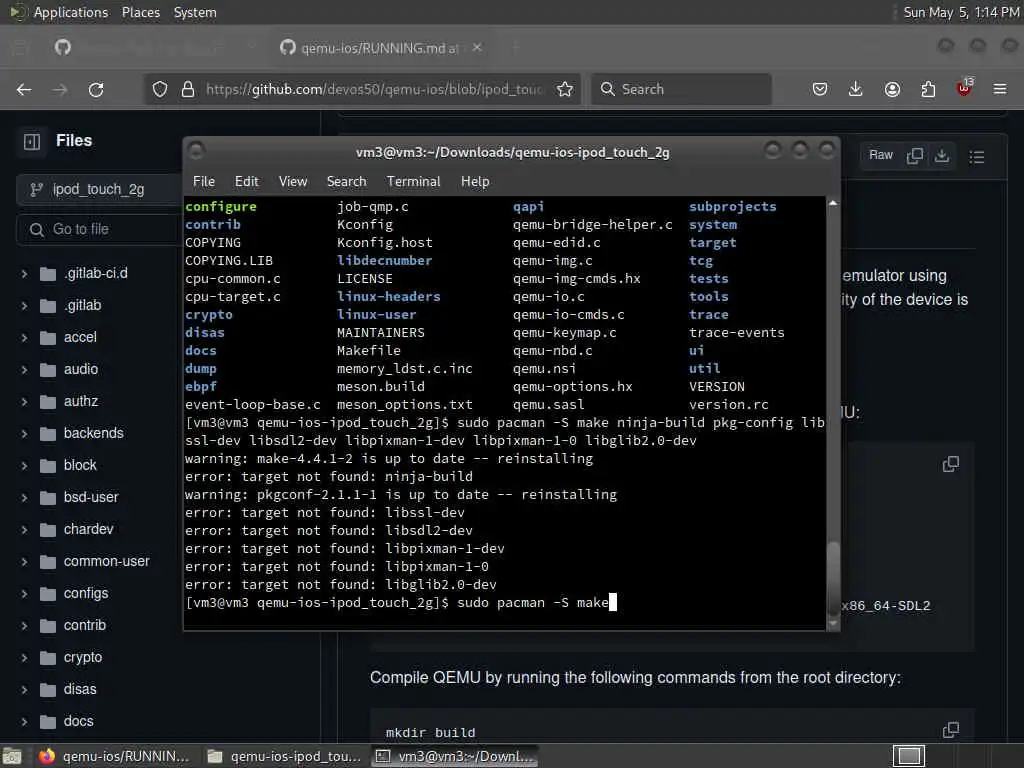1024x768 pixels.
Task: Expand the backends folder
Action: pyautogui.click(x=24, y=434)
